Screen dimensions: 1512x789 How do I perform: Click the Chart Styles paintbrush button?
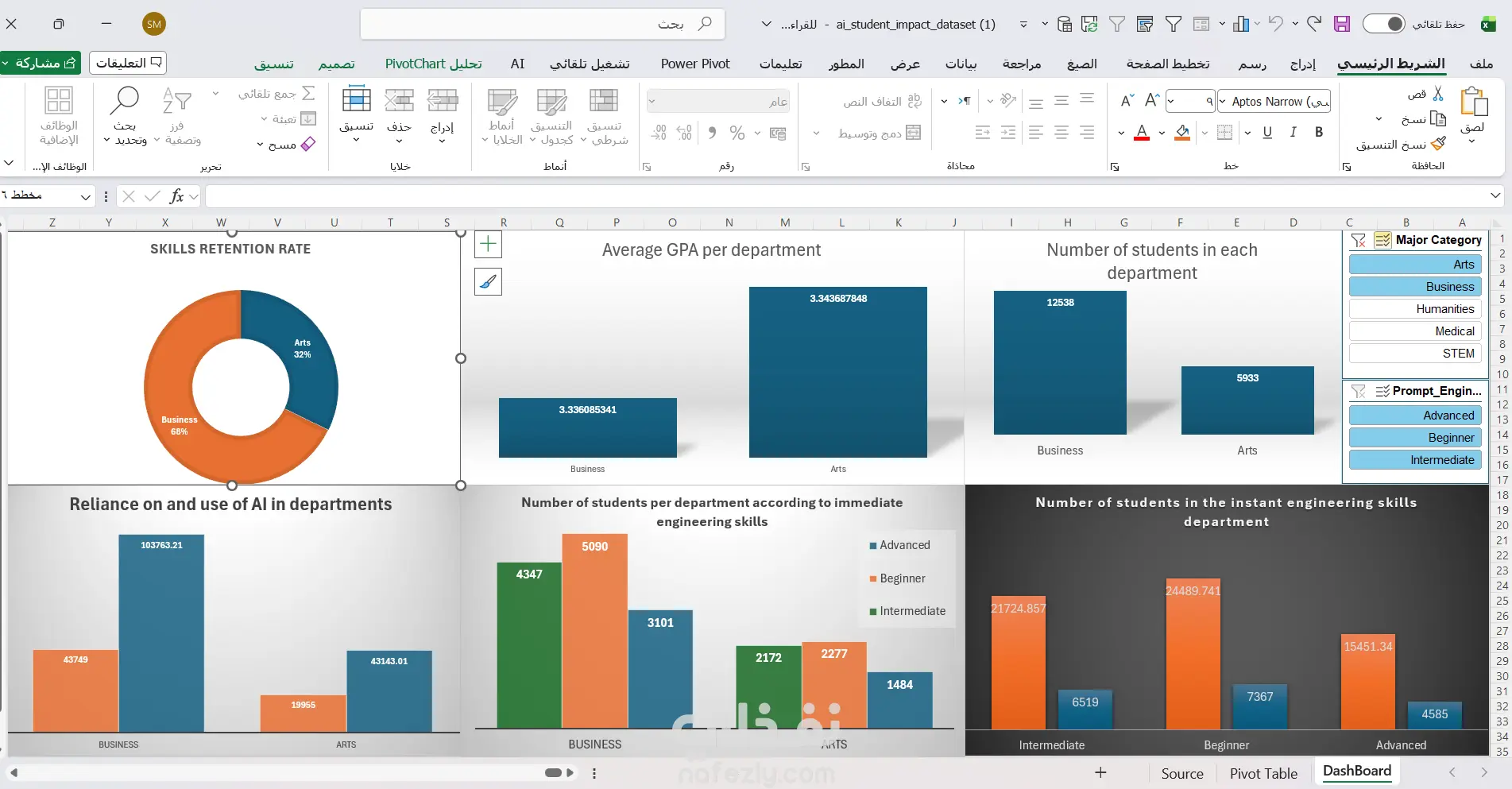[488, 281]
